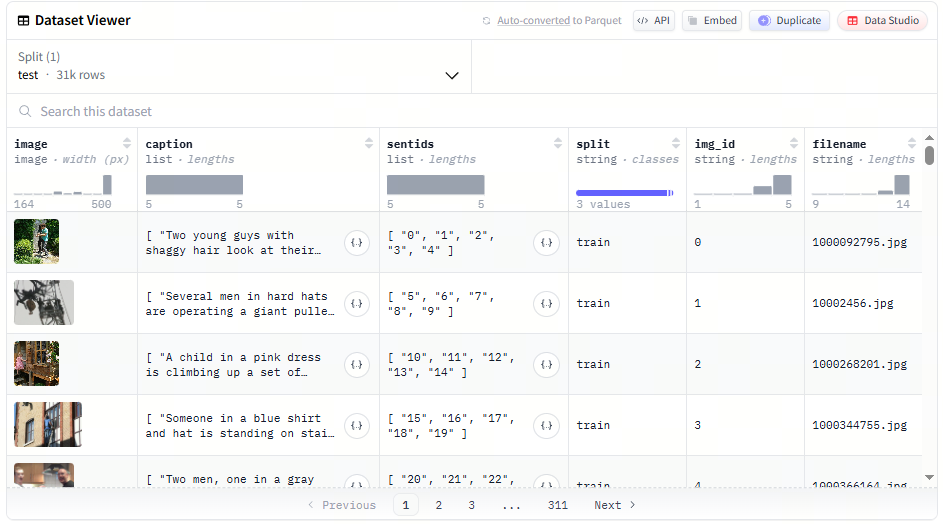This screenshot has width=943, height=524.
Task: Go to page 3
Action: pos(472,505)
